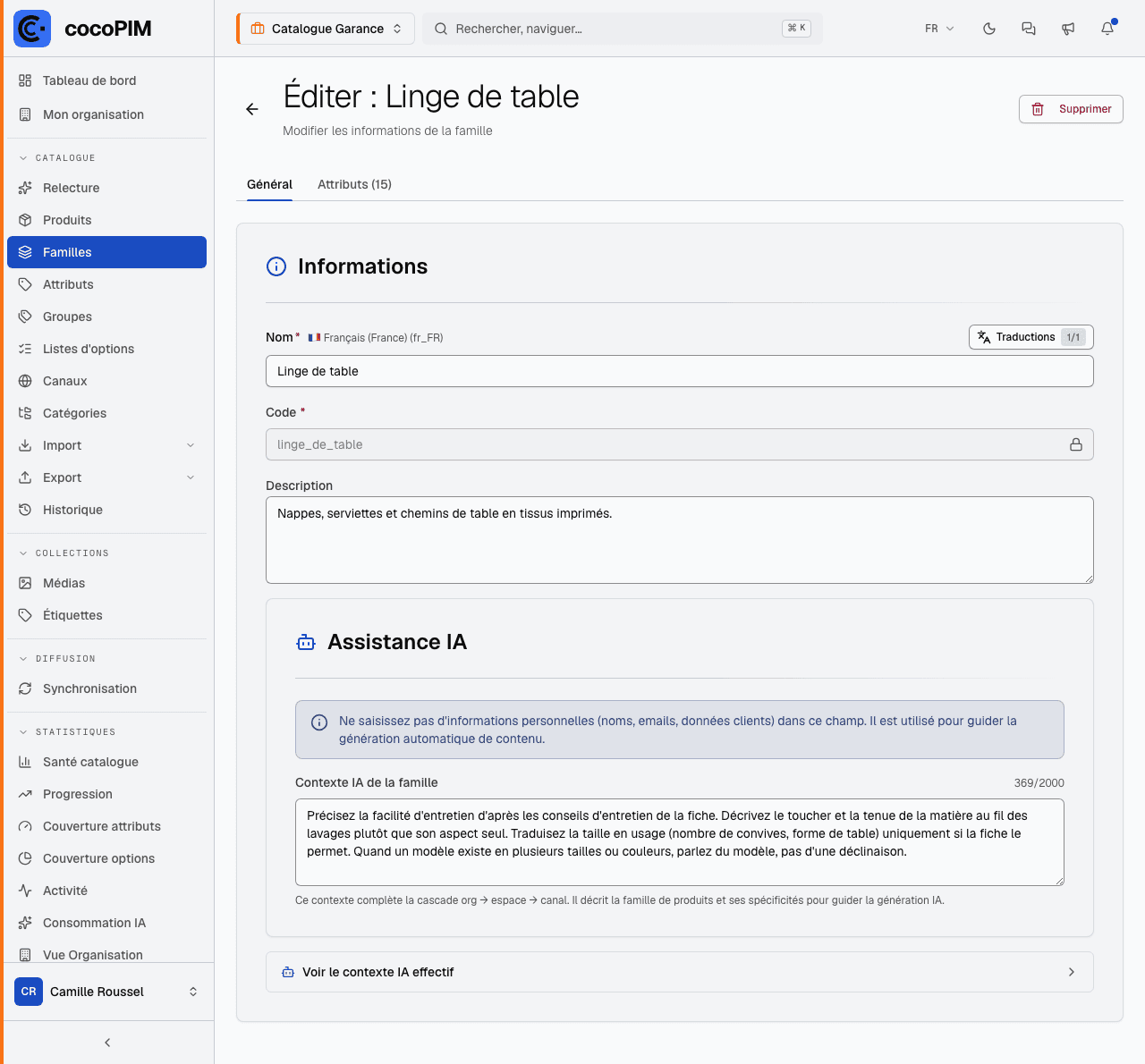Click the Supprimer button

pos(1071,109)
